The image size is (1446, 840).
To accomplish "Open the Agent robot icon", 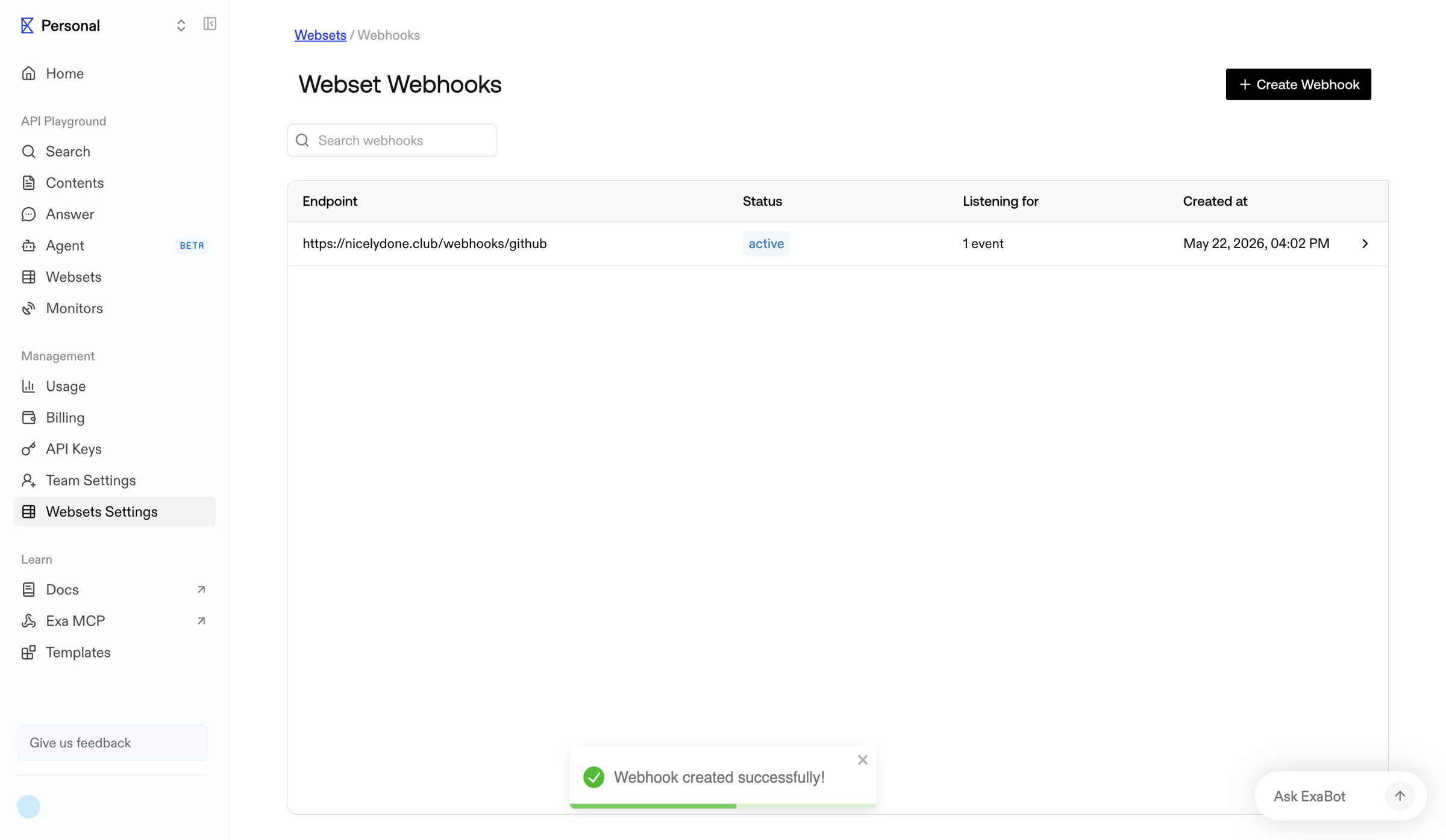I will (x=28, y=246).
